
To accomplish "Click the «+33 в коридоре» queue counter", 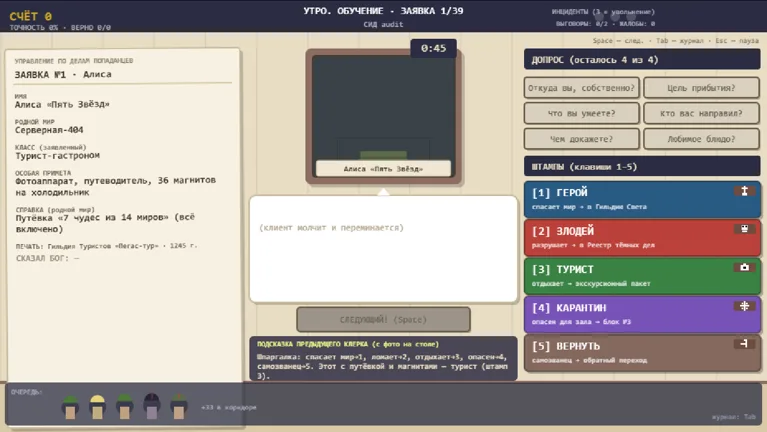I will (x=228, y=407).
